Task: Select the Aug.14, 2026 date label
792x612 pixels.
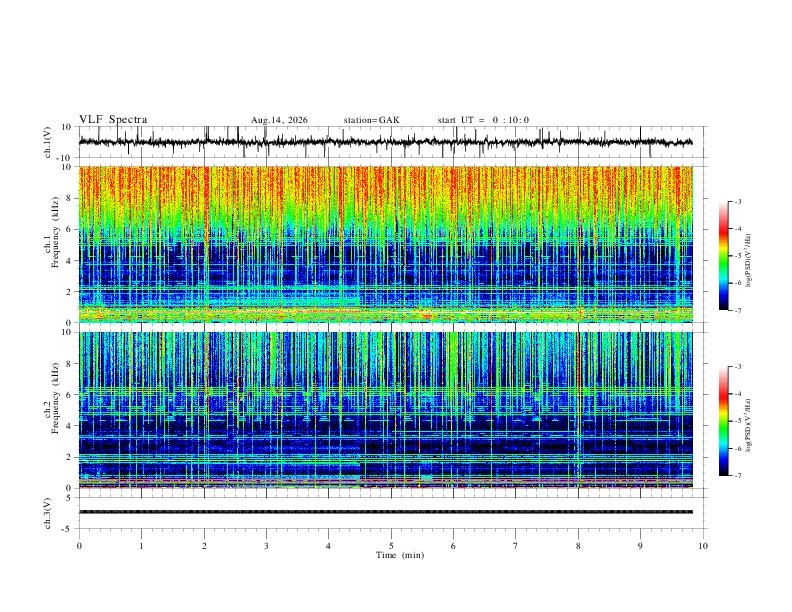Action: (x=279, y=120)
